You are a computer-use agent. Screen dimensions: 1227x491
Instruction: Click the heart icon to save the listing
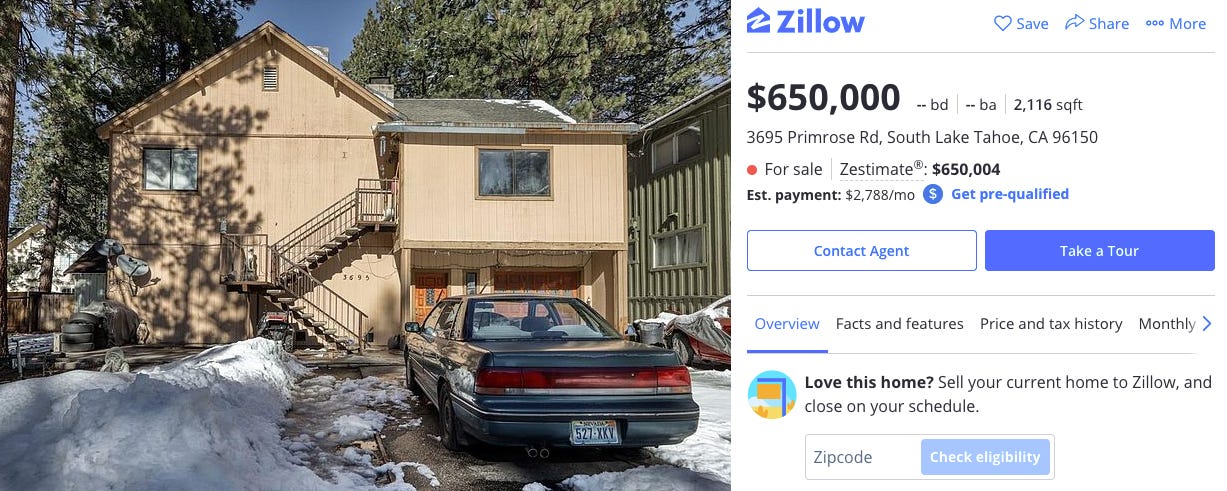click(x=1002, y=23)
